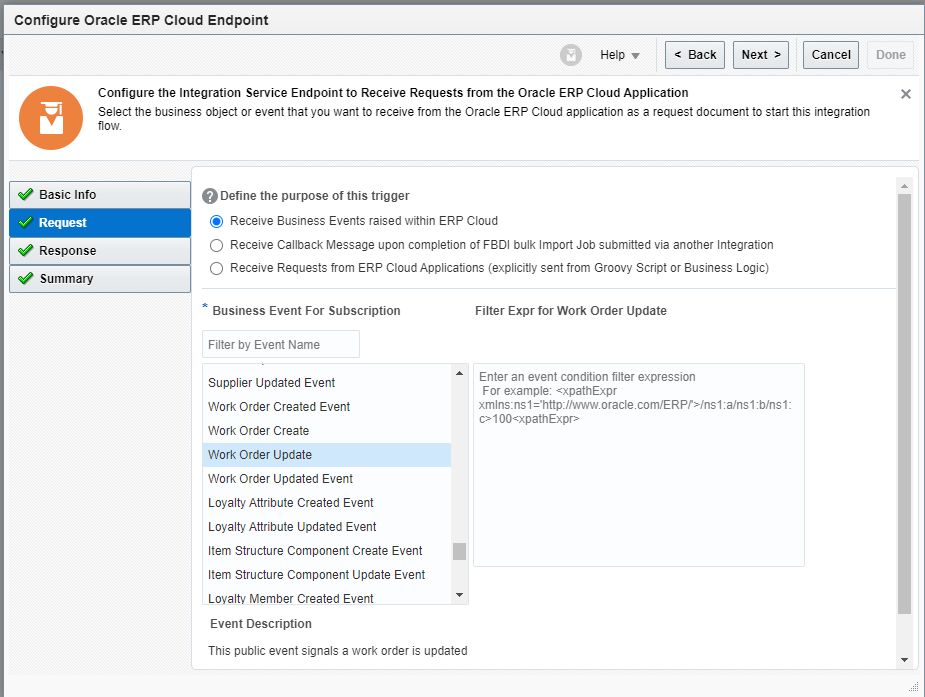Click the Next button
Viewport: 925px width, 697px height.
click(760, 55)
